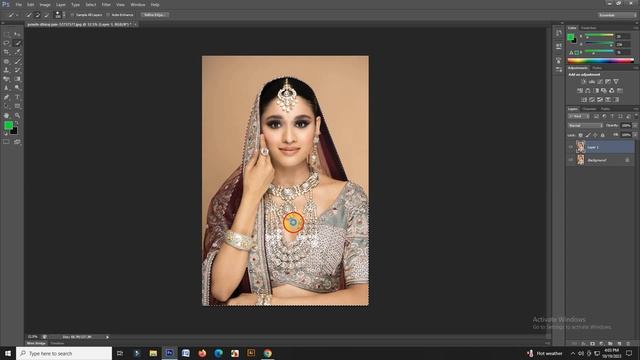Open Windows Start menu
Screen dimensions: 640x360
[x=8, y=353]
